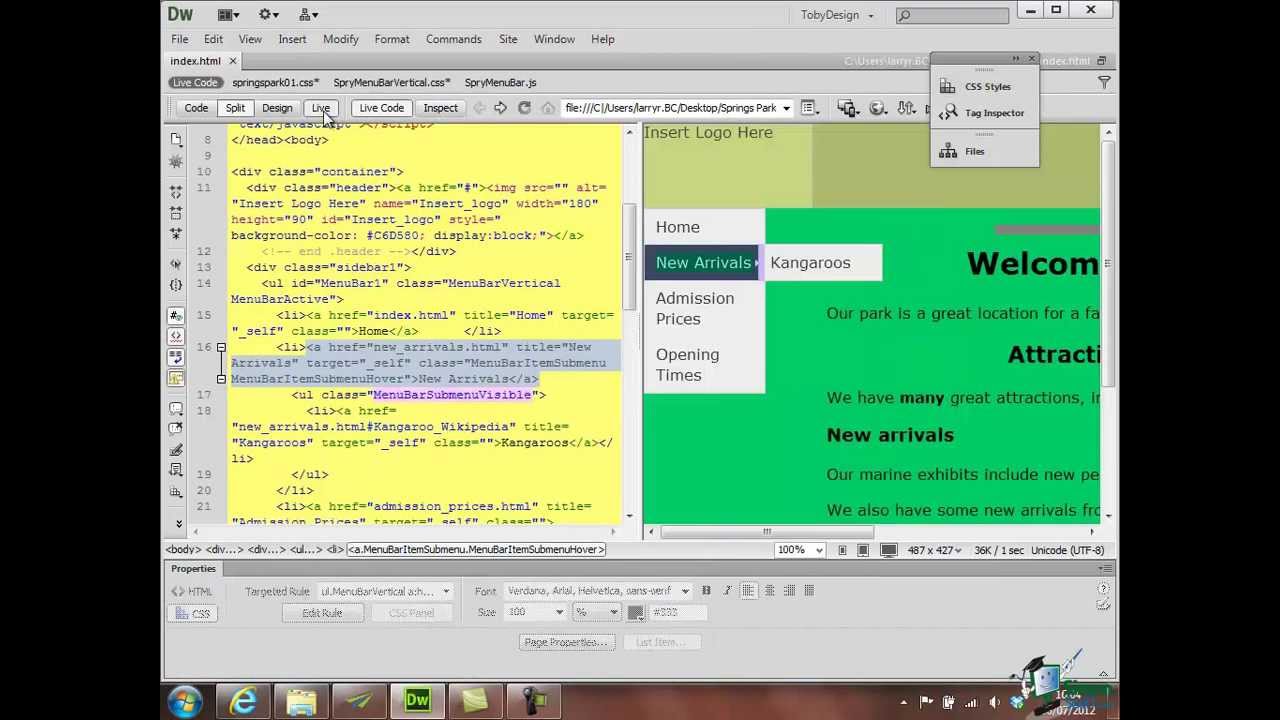
Task: Click the browser Back arrow in document toolbar
Action: tap(479, 108)
